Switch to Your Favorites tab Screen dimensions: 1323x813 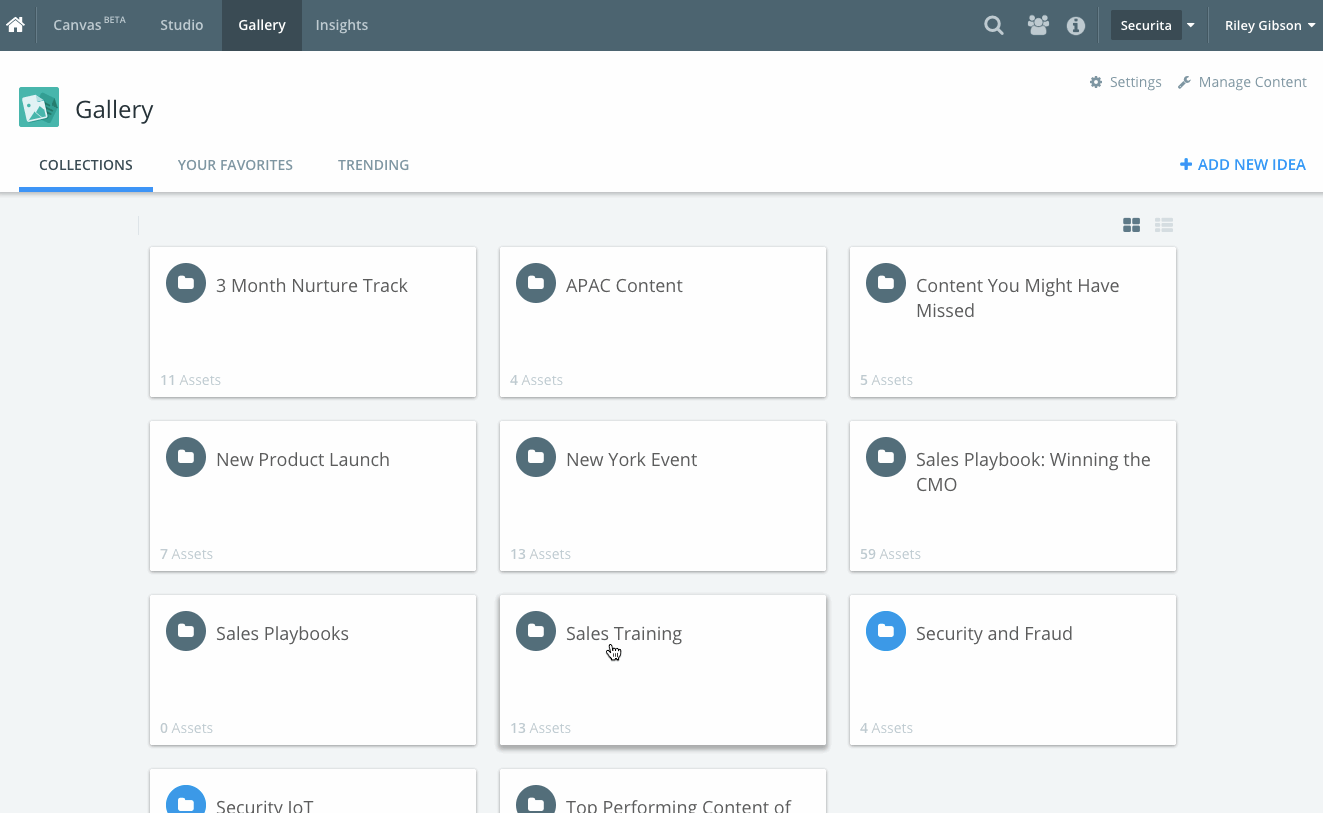(235, 165)
